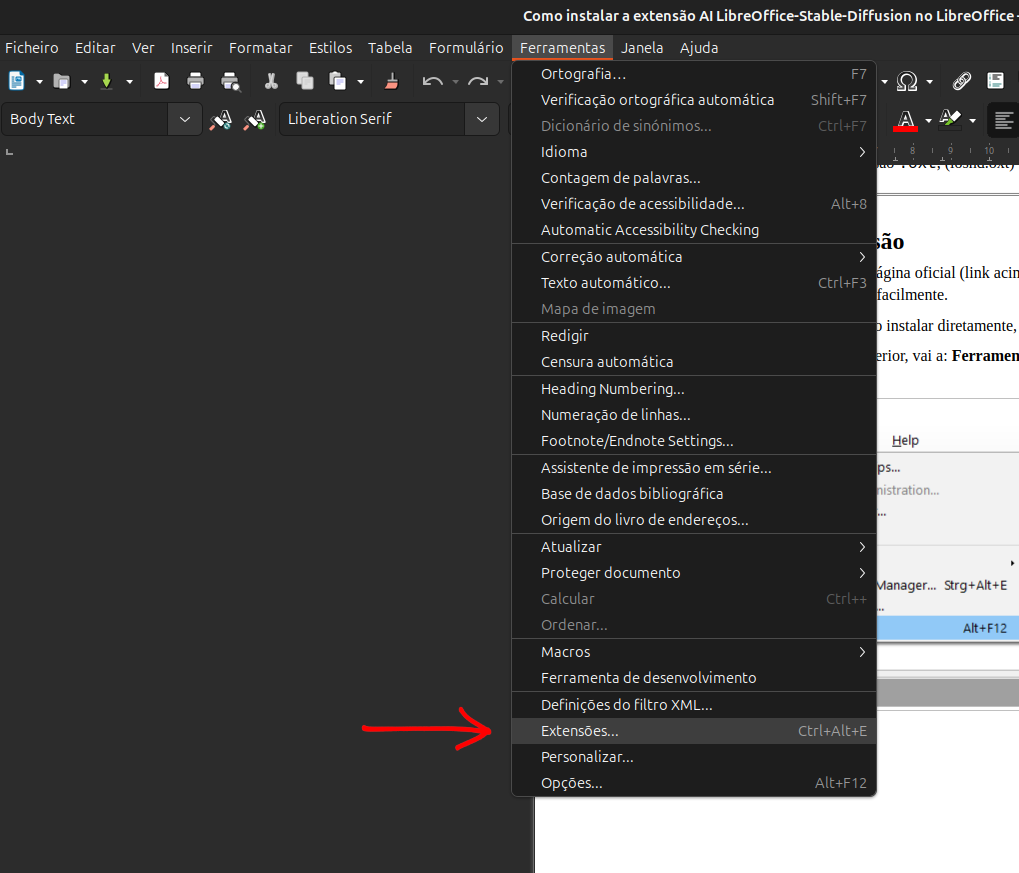1019x873 pixels.
Task: Open the Formatar menu
Action: (x=260, y=48)
